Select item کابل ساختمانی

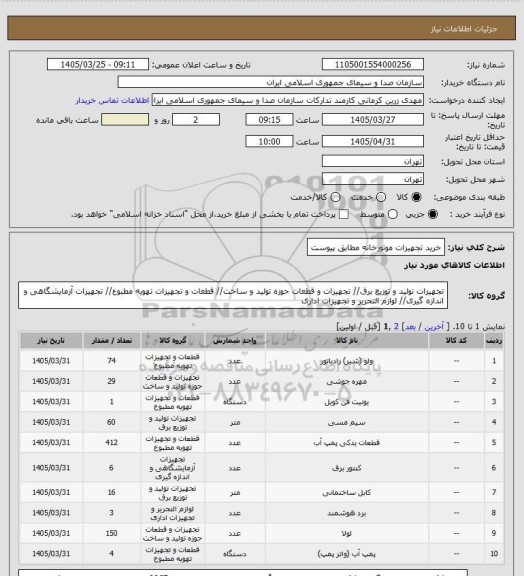coord(347,493)
